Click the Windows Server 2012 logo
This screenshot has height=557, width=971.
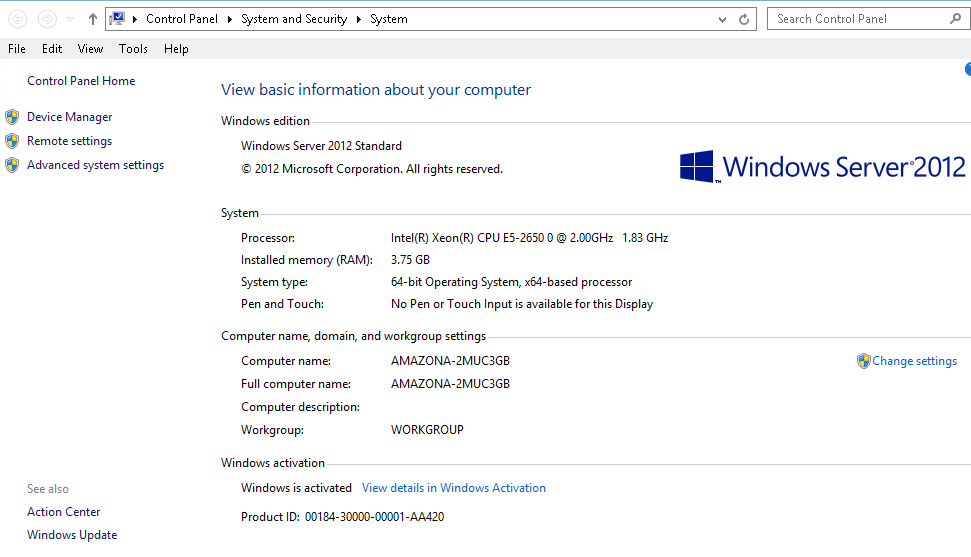coord(822,167)
